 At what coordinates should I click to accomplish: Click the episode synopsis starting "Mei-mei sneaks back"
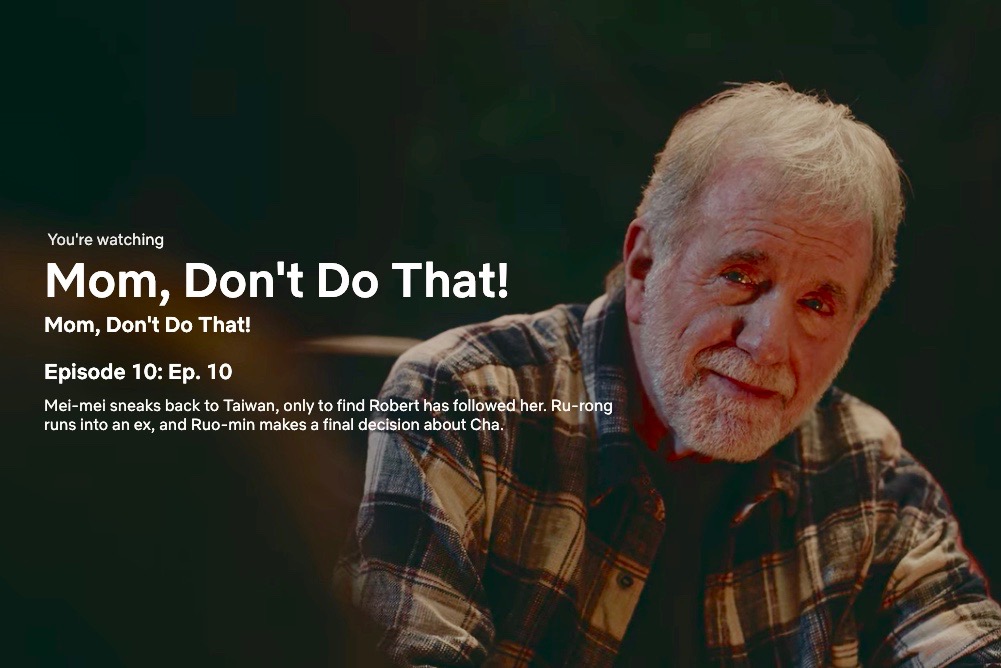tap(328, 415)
